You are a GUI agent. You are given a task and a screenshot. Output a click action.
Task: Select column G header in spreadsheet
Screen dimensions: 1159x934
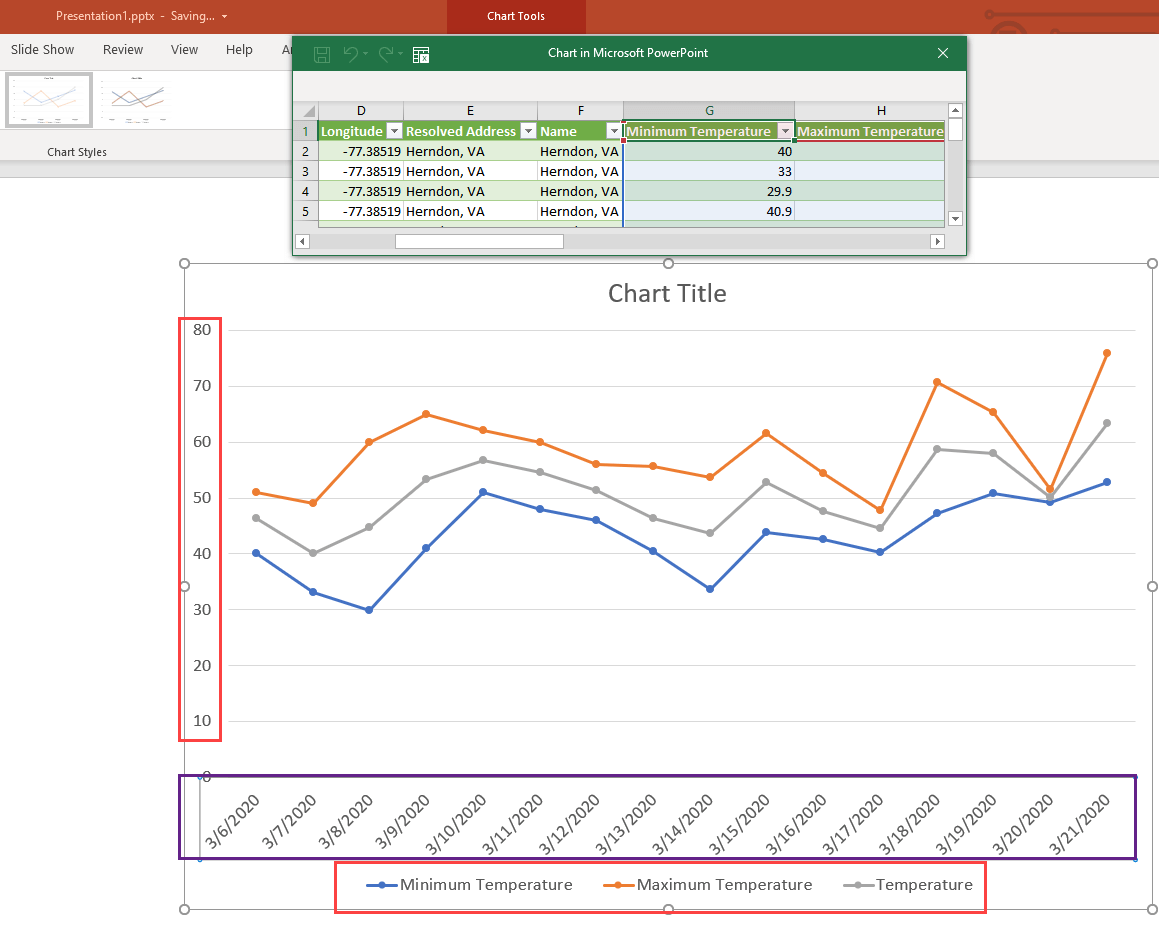[709, 111]
